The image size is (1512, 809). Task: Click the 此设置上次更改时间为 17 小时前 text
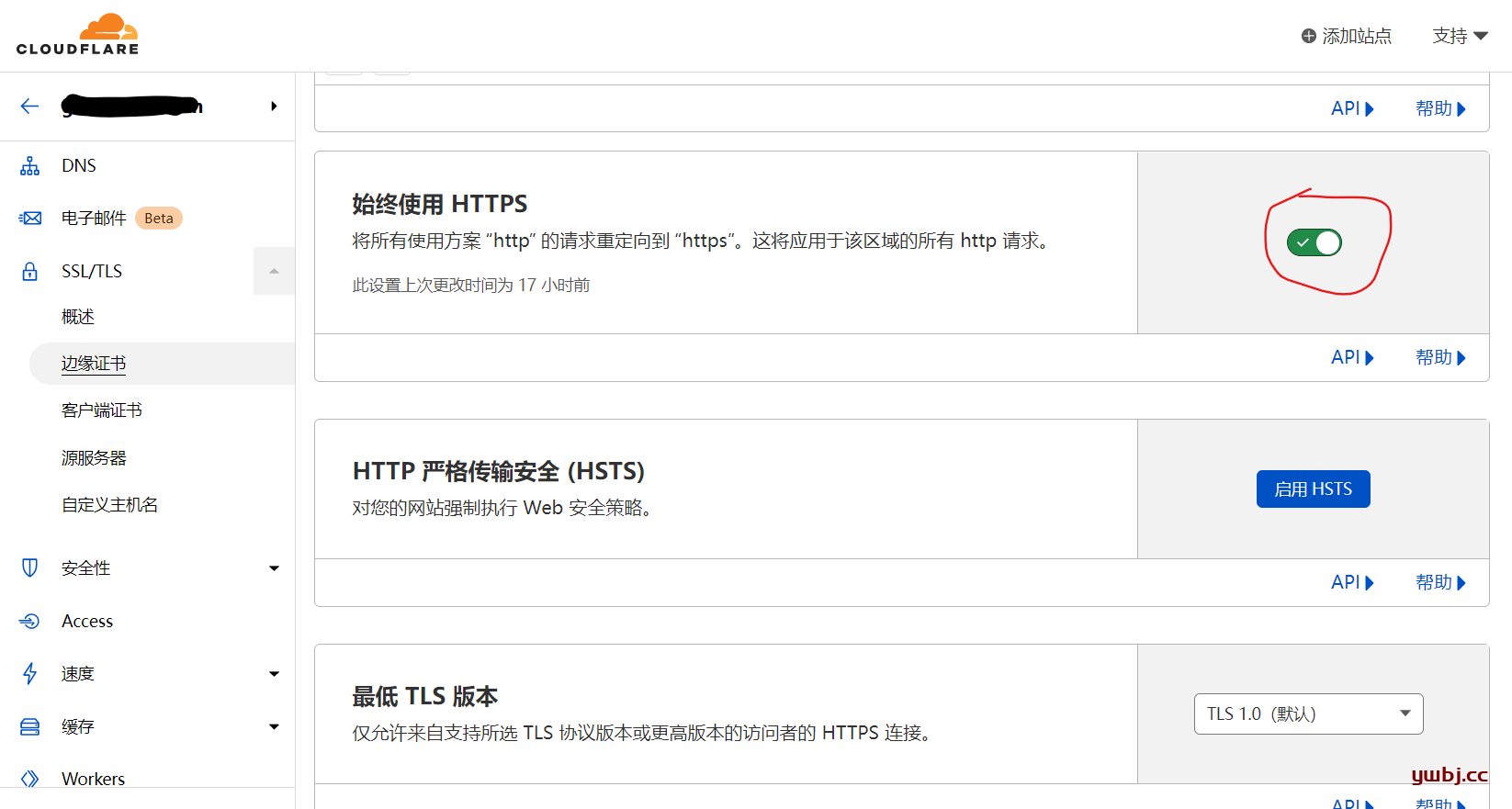[471, 286]
